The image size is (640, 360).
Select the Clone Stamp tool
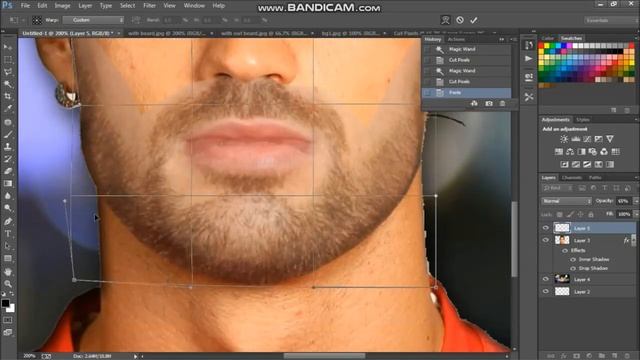(8, 147)
